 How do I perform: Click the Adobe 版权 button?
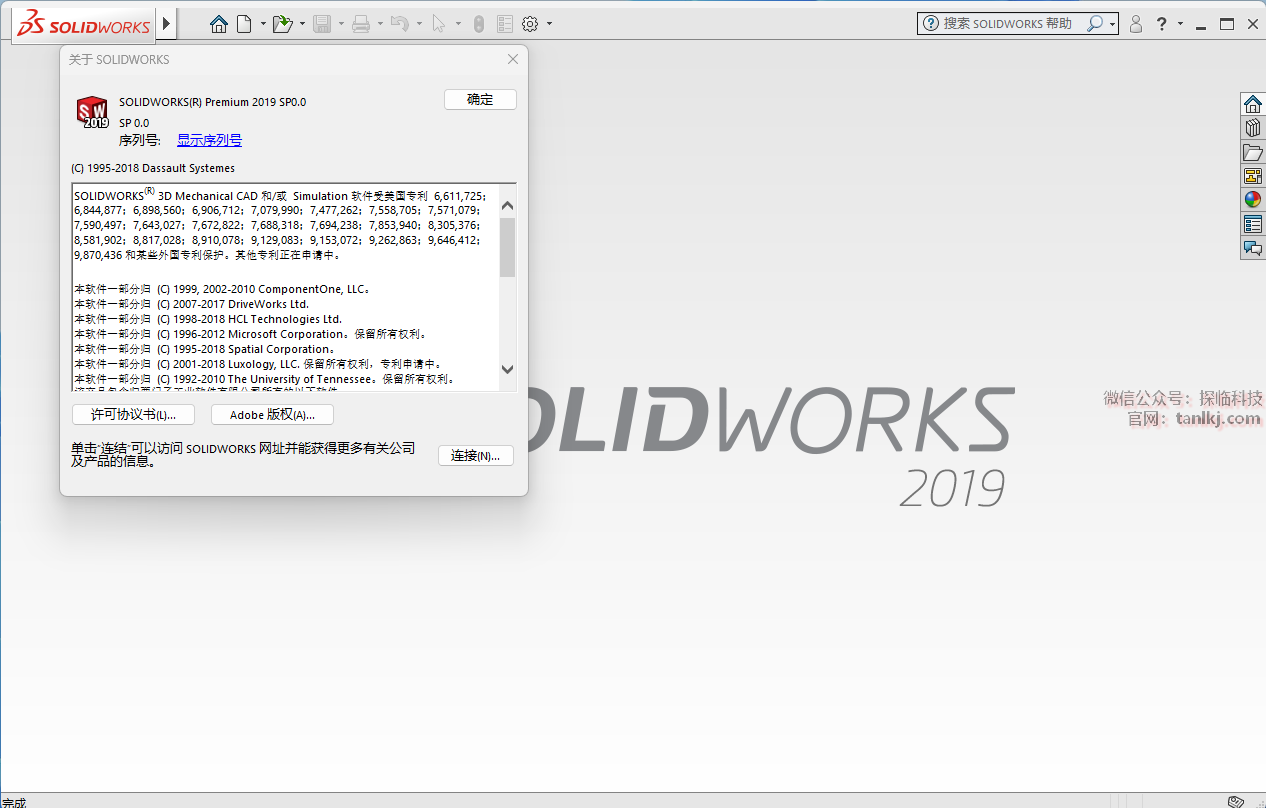coord(272,415)
